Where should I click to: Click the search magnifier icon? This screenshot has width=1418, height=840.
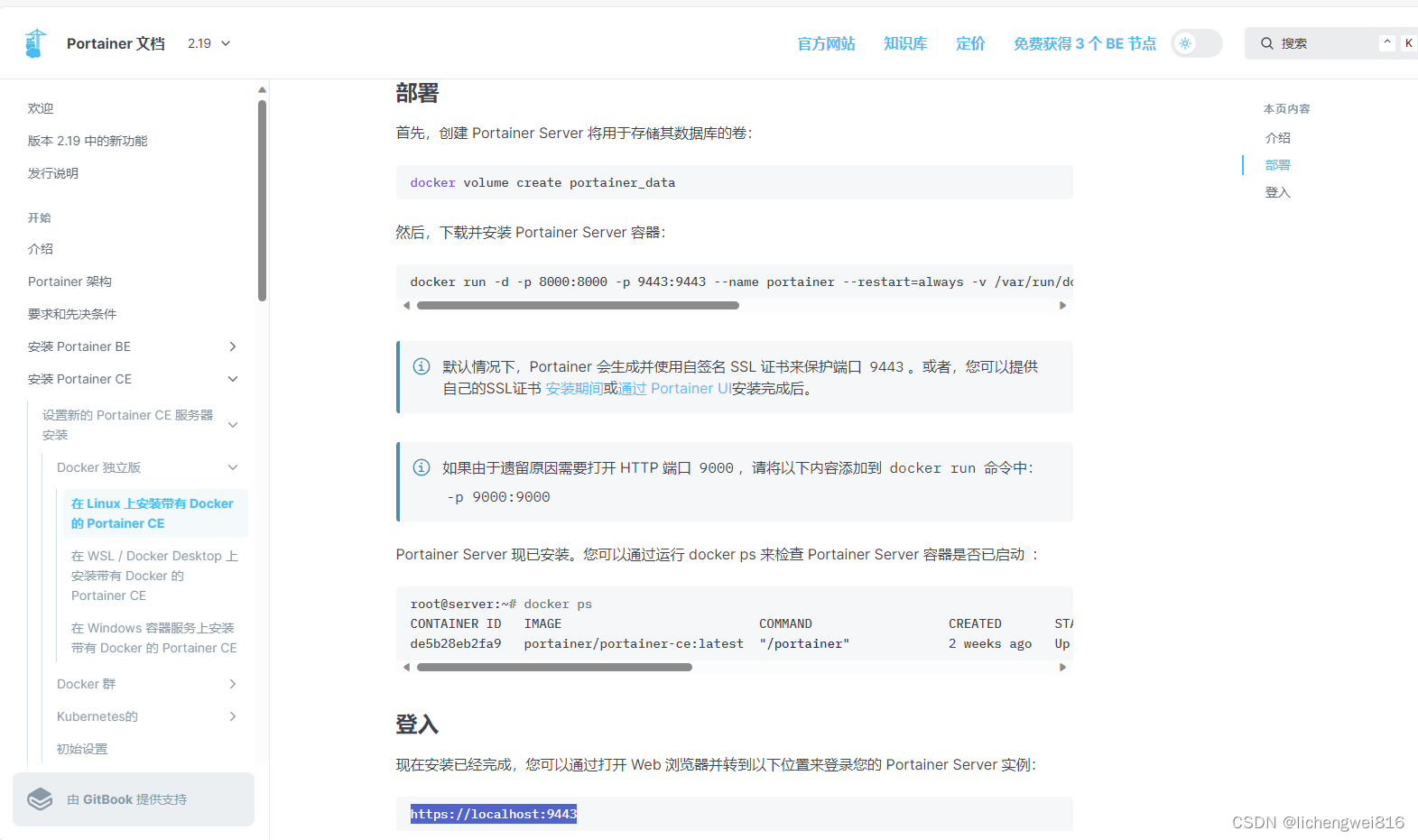tap(1267, 43)
